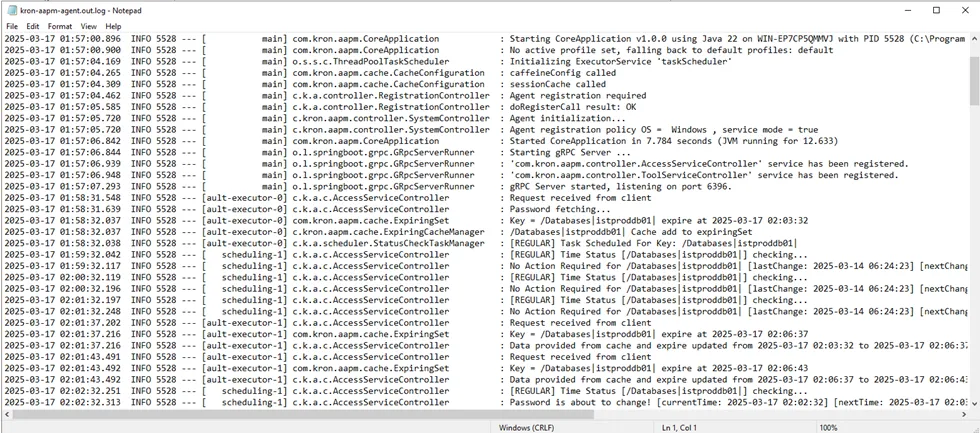The width and height of the screenshot is (980, 433).
Task: Click the 'caffeineConfig called' log message
Action: click(x=563, y=72)
